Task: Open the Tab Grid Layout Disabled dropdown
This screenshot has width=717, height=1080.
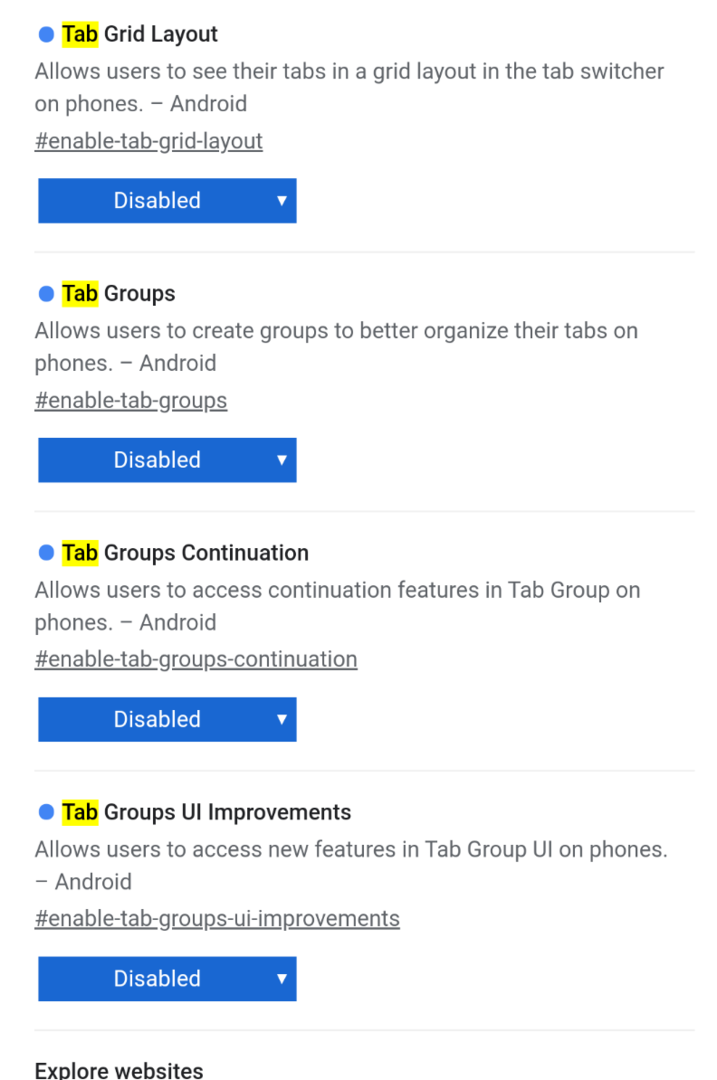Action: pyautogui.click(x=167, y=200)
